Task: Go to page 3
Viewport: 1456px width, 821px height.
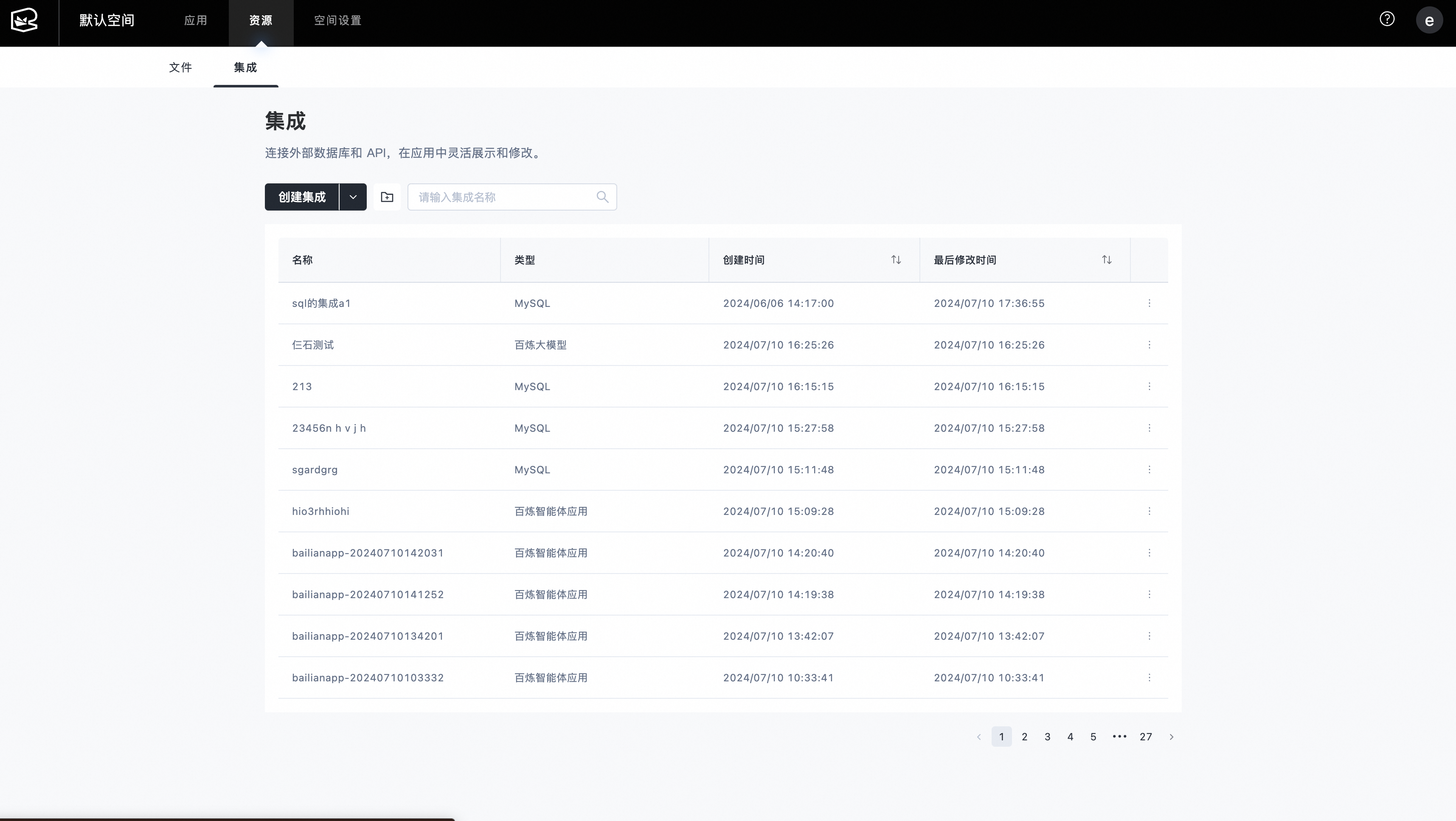Action: 1047,737
